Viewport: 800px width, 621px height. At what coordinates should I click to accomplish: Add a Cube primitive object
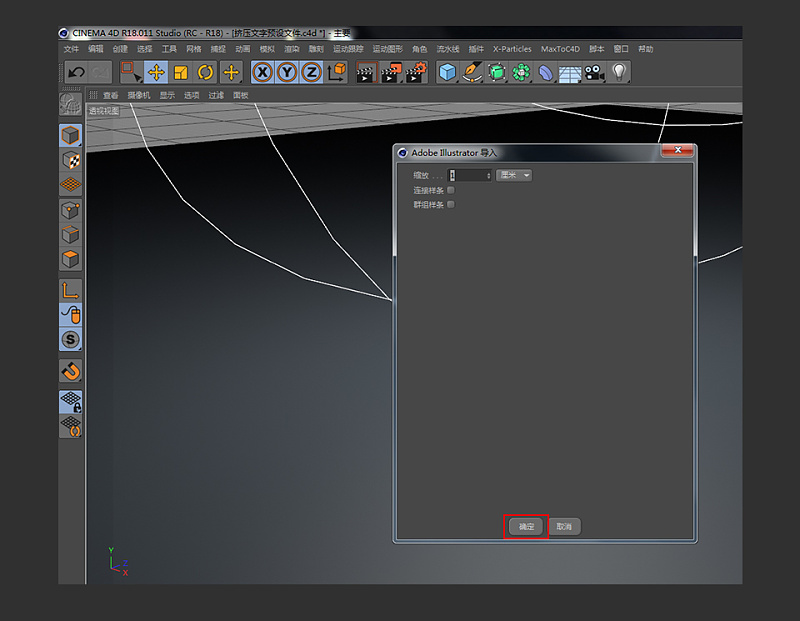(x=447, y=72)
